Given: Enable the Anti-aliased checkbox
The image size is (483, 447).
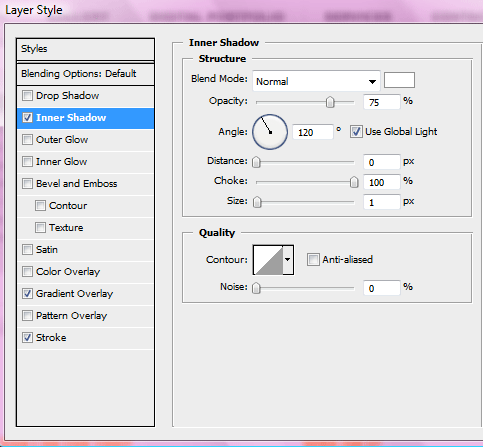Looking at the screenshot, I should click(313, 260).
